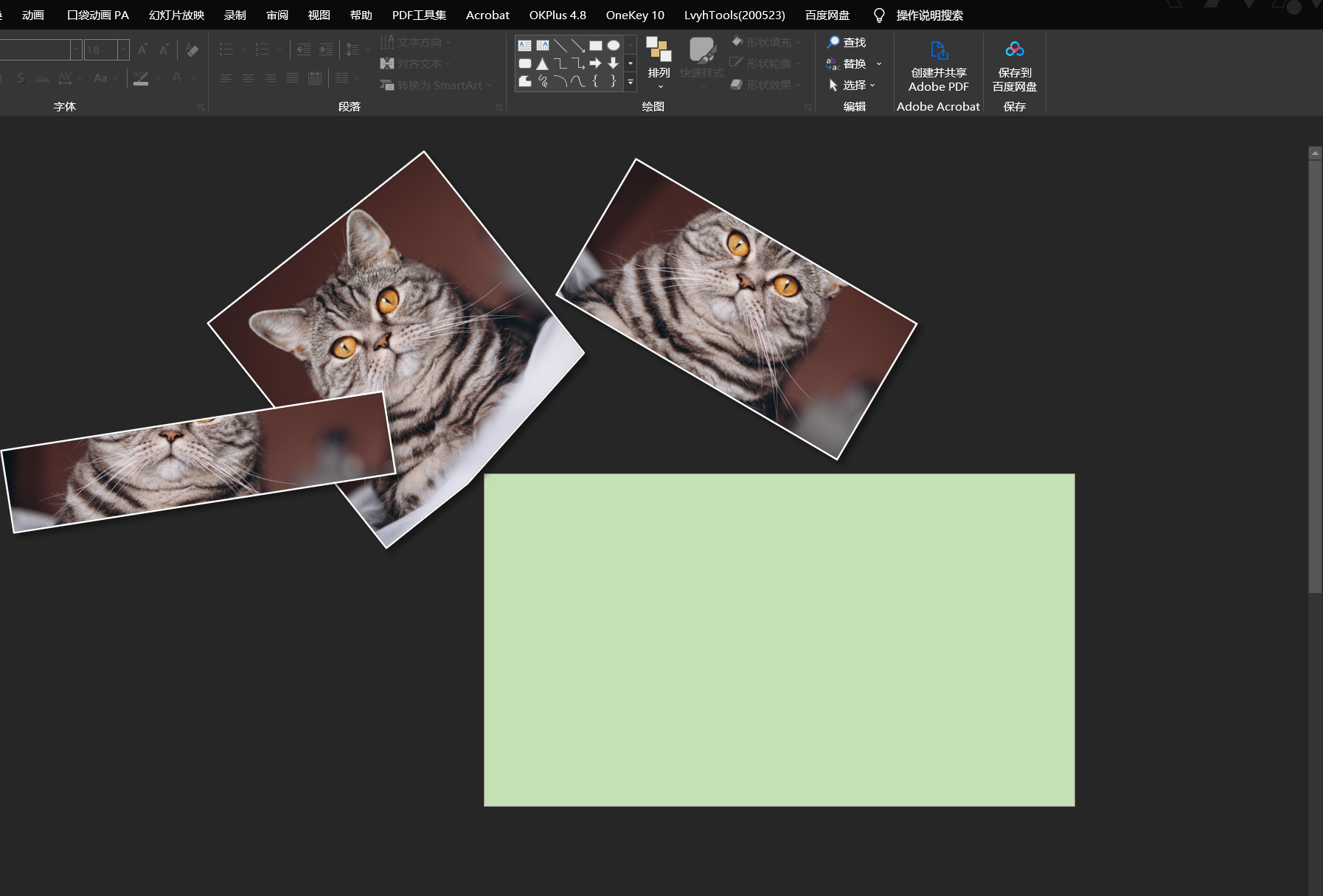
Task: Toggle left text alignment
Action: [226, 78]
